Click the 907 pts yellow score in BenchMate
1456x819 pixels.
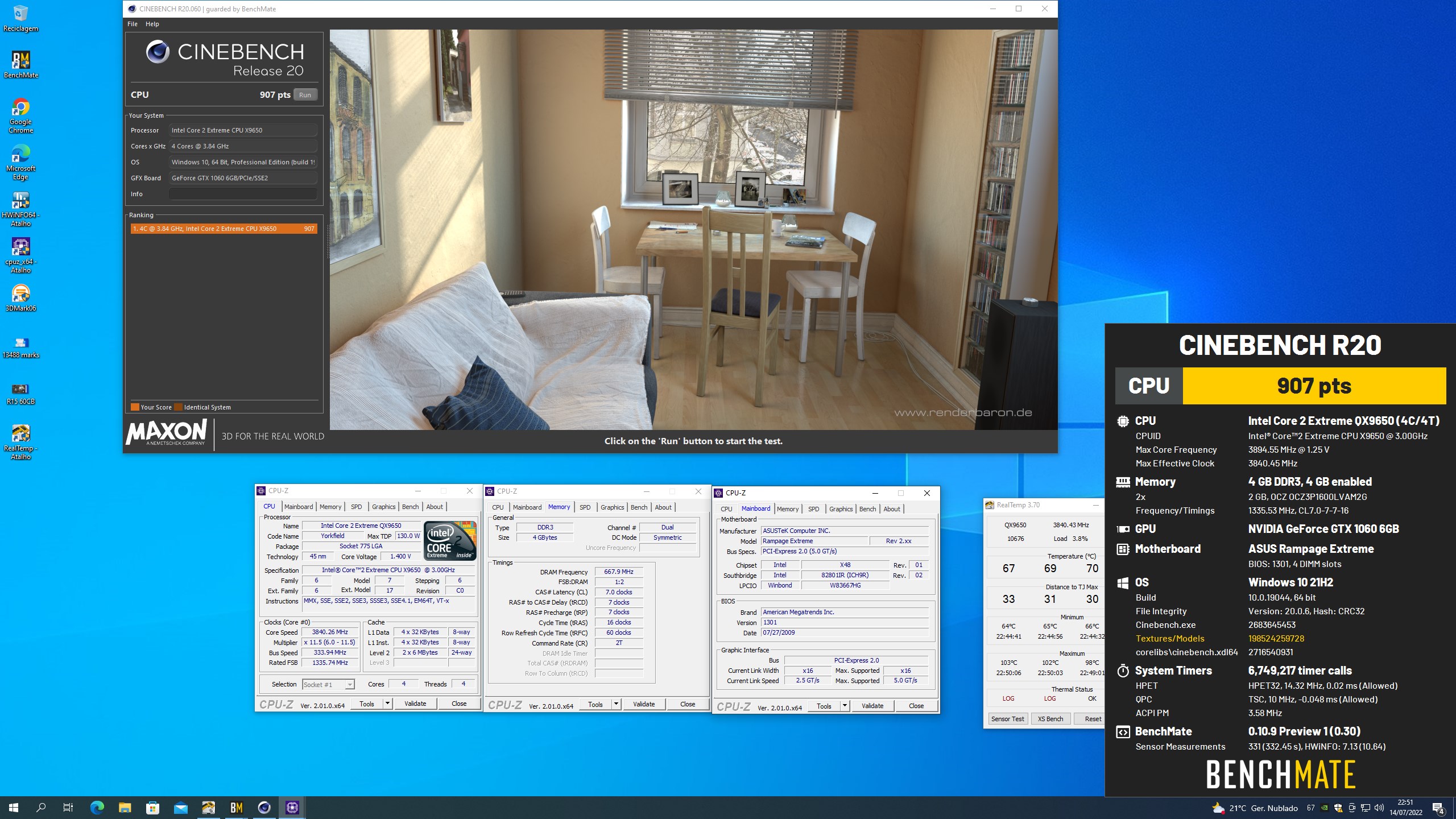(1314, 386)
